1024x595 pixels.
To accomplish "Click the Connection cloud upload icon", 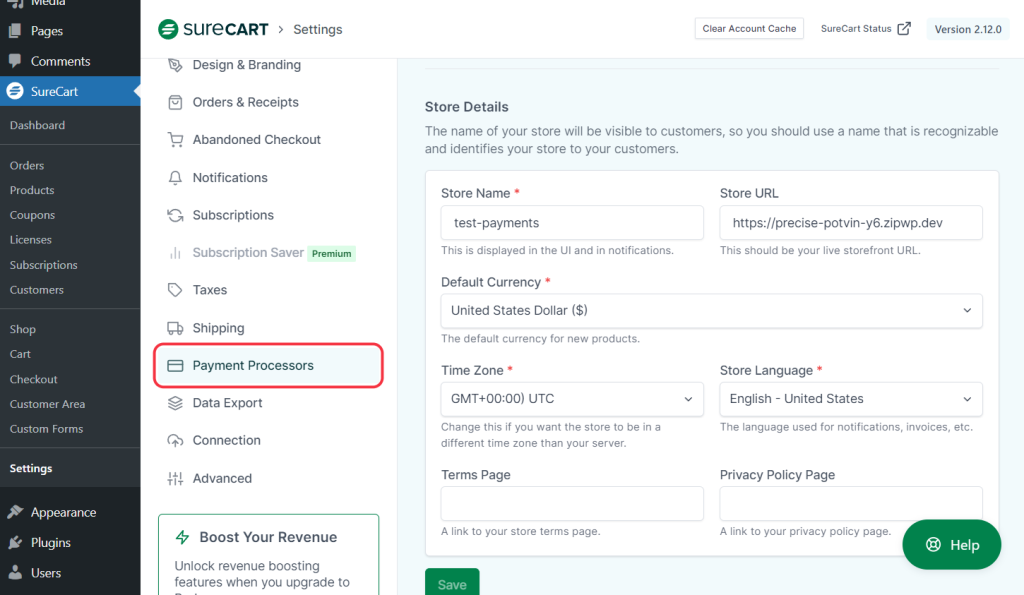I will point(175,441).
